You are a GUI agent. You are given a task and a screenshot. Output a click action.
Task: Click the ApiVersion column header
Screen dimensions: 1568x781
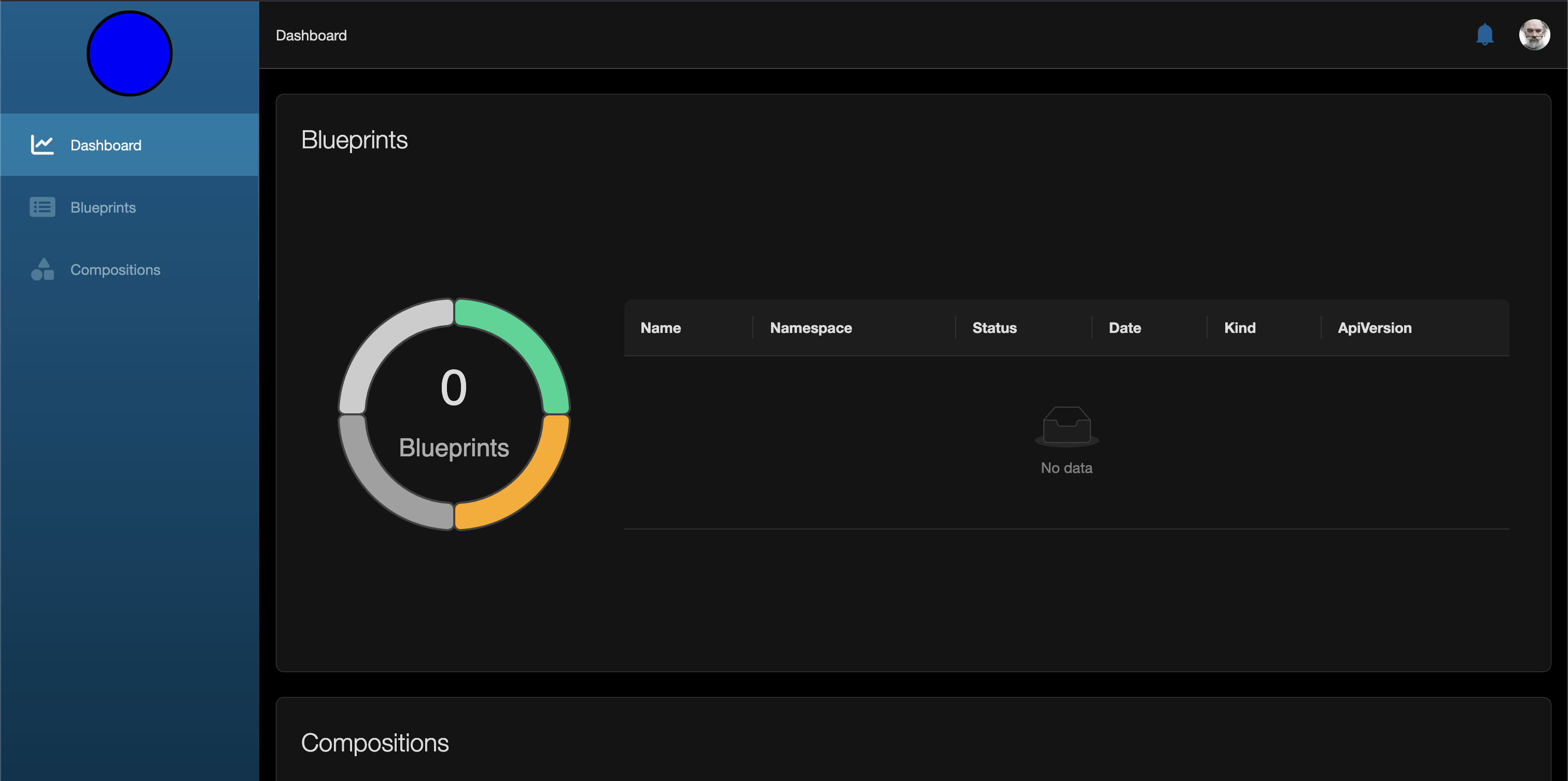(1375, 328)
